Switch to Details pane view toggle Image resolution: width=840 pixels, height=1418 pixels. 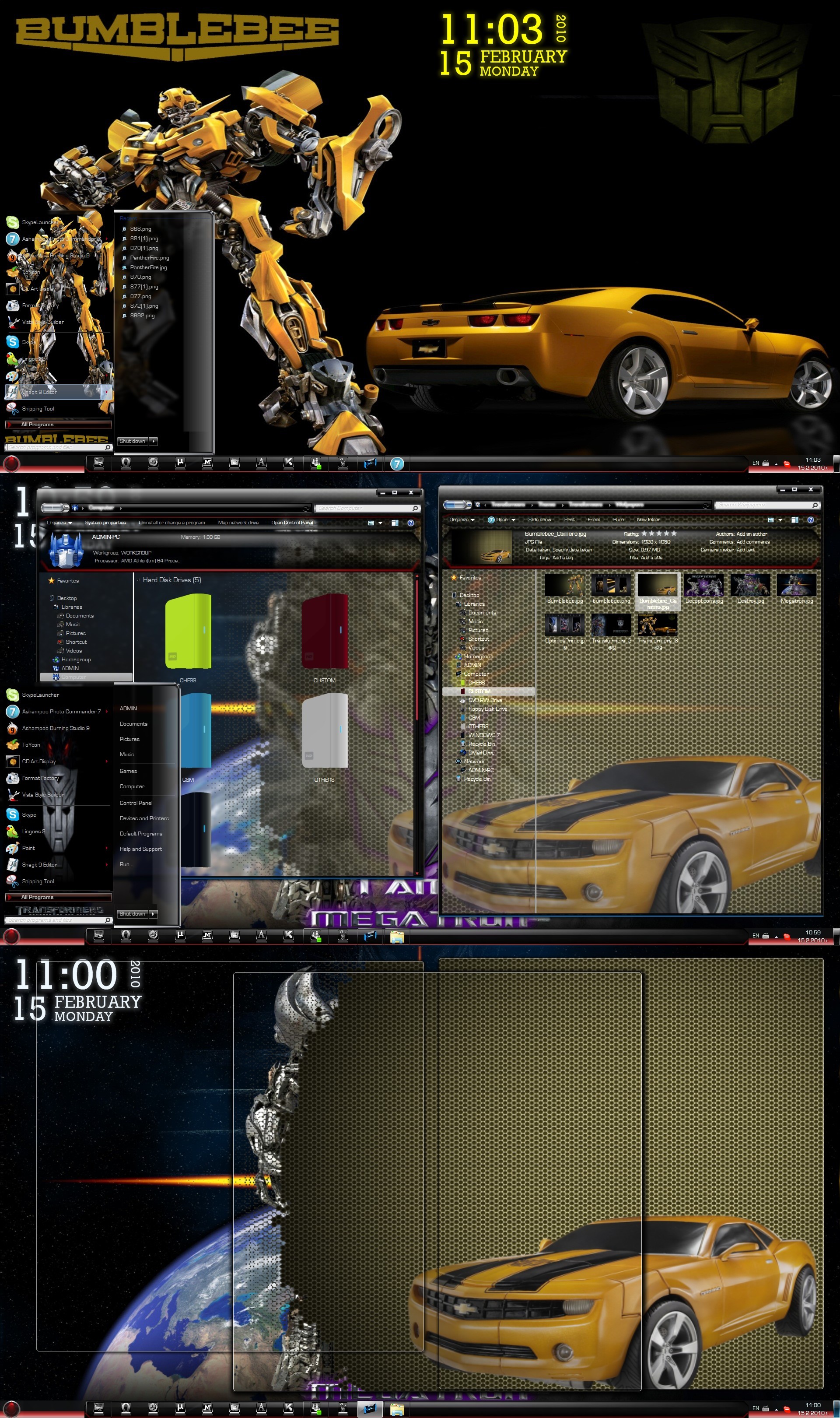click(794, 519)
